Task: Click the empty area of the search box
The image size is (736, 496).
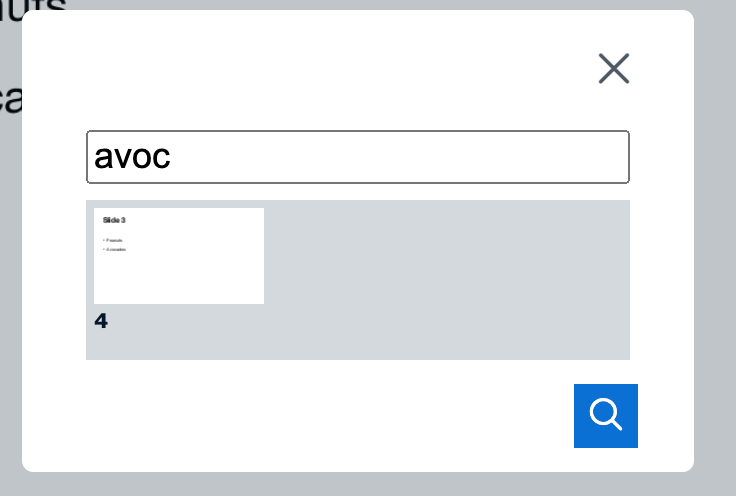Action: click(399, 157)
